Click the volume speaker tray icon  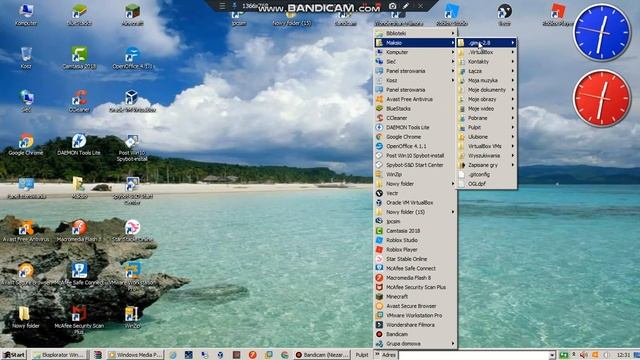tap(583, 355)
